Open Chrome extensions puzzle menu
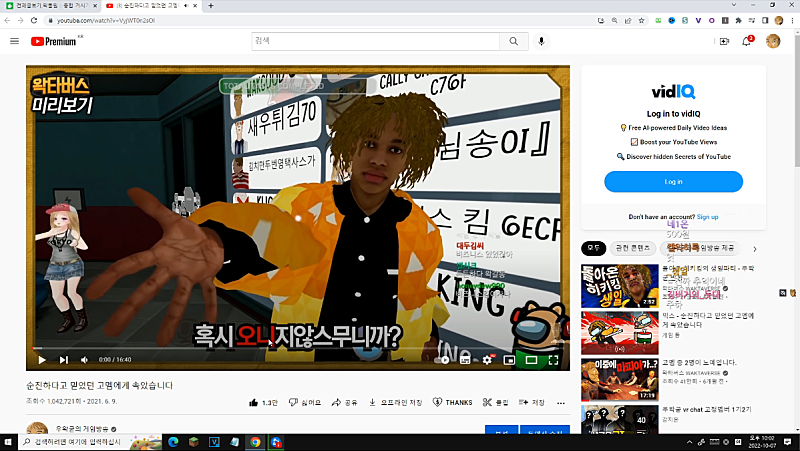Image resolution: width=800 pixels, height=451 pixels. 738,20
